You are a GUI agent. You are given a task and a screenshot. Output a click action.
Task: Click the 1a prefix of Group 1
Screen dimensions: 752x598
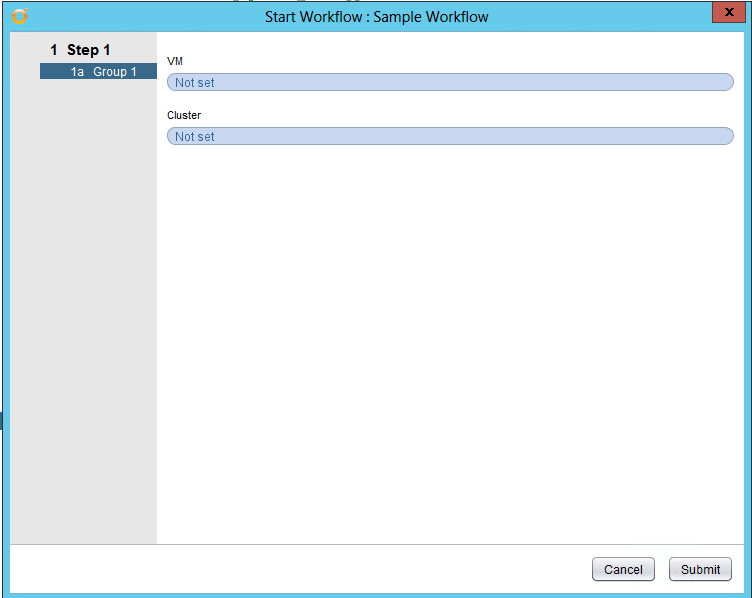click(x=77, y=72)
